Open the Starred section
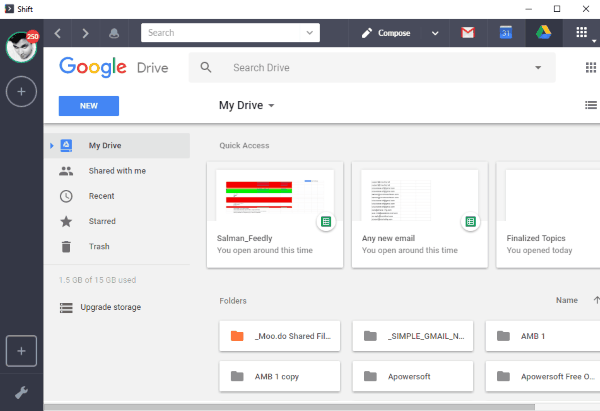 (101, 221)
